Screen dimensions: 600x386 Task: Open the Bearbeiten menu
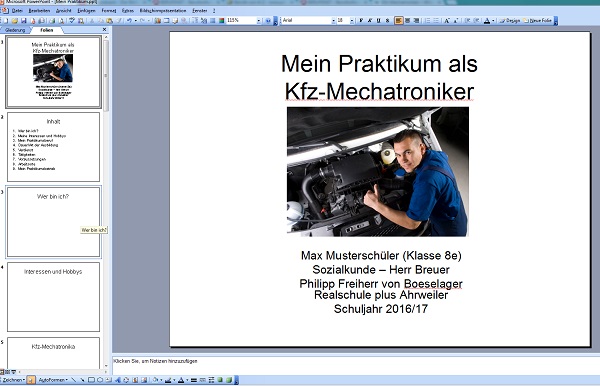click(x=39, y=11)
